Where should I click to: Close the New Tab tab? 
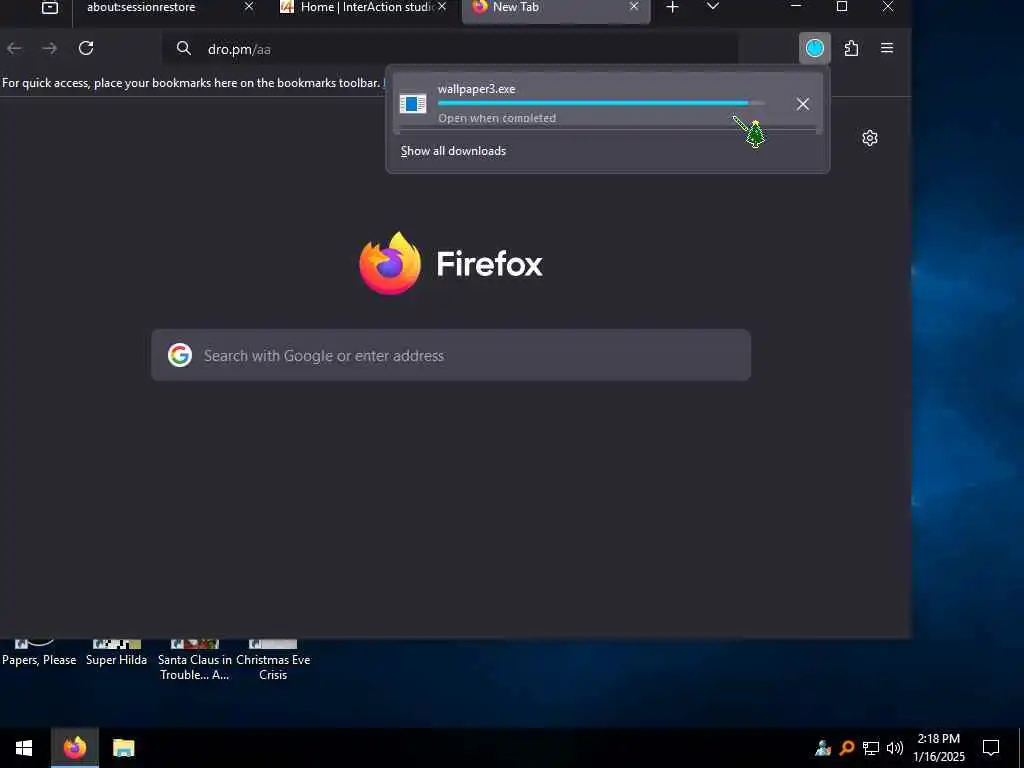[634, 7]
